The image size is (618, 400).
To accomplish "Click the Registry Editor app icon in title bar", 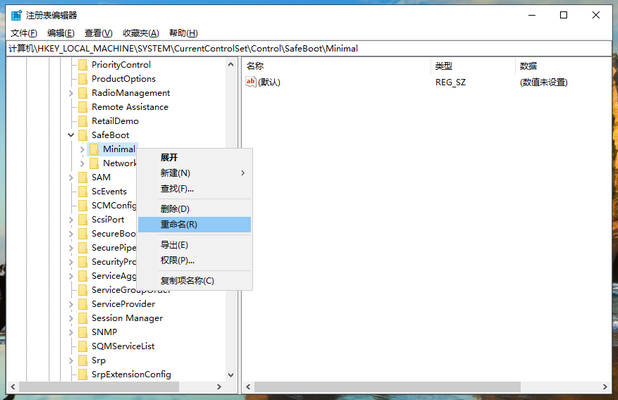I will click(14, 15).
